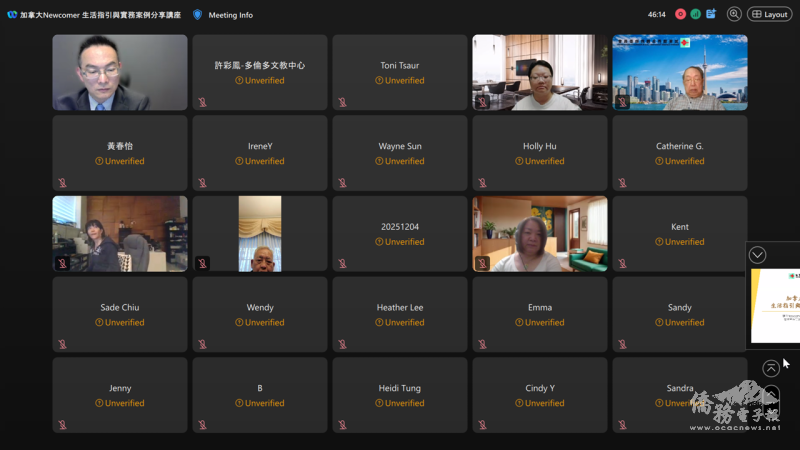Click the shared presentation slide thumbnail
This screenshot has height=450, width=800.
(x=776, y=305)
